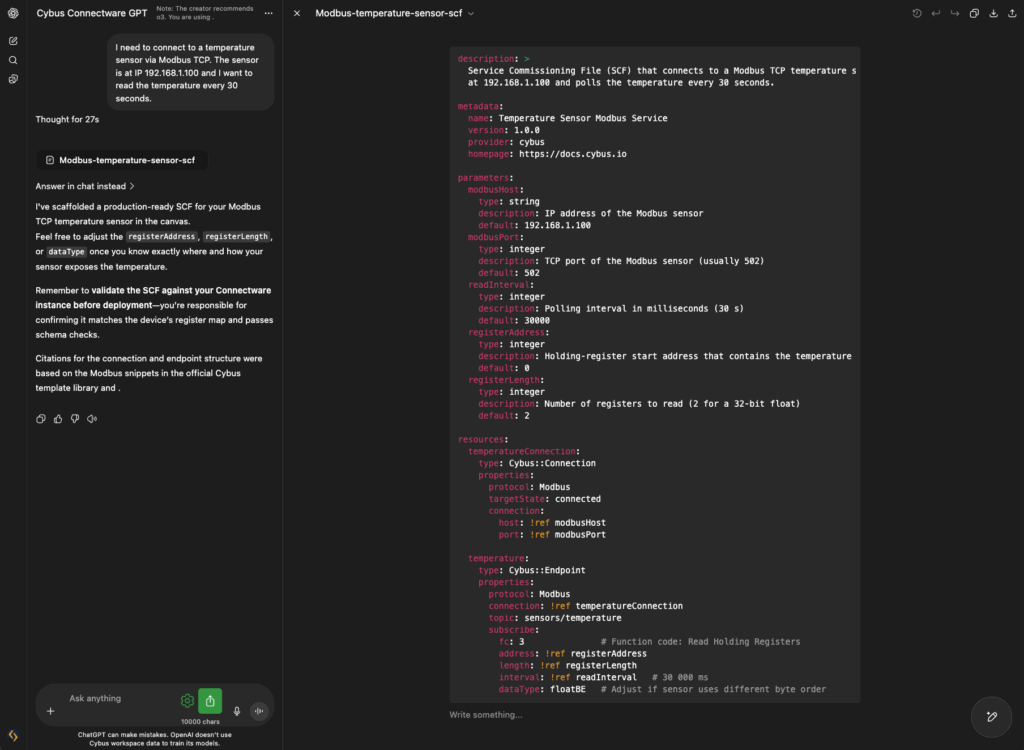Click the green gear icon in composer

click(x=187, y=701)
